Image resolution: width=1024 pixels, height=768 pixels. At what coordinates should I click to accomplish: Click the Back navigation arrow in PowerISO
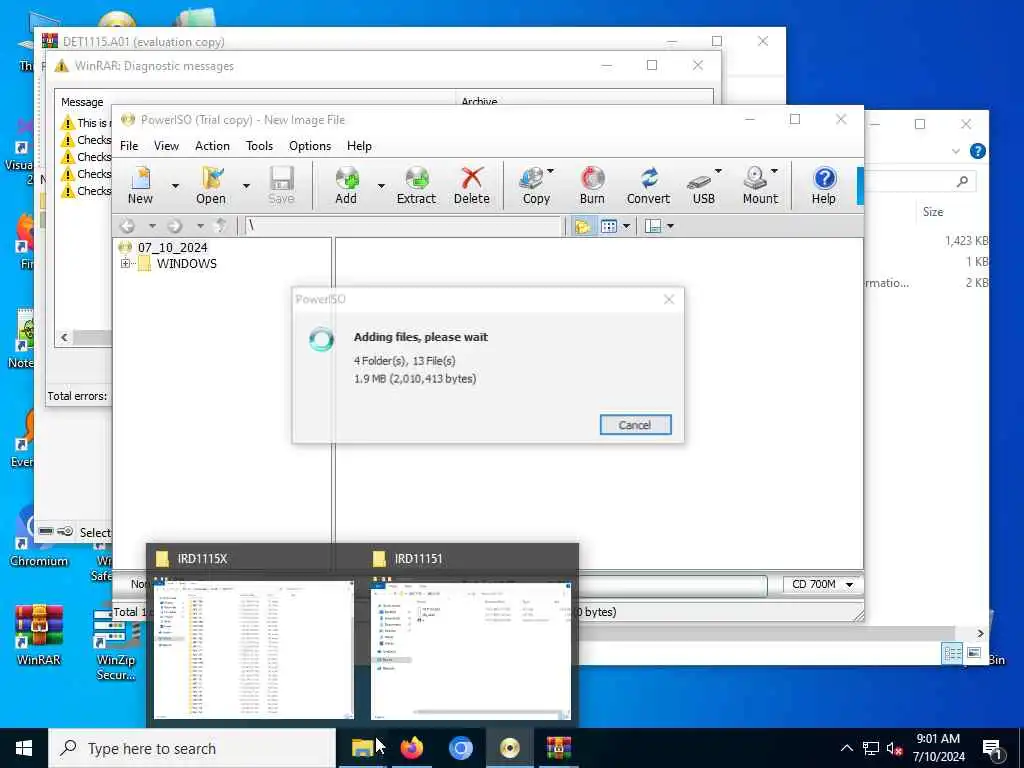127,226
